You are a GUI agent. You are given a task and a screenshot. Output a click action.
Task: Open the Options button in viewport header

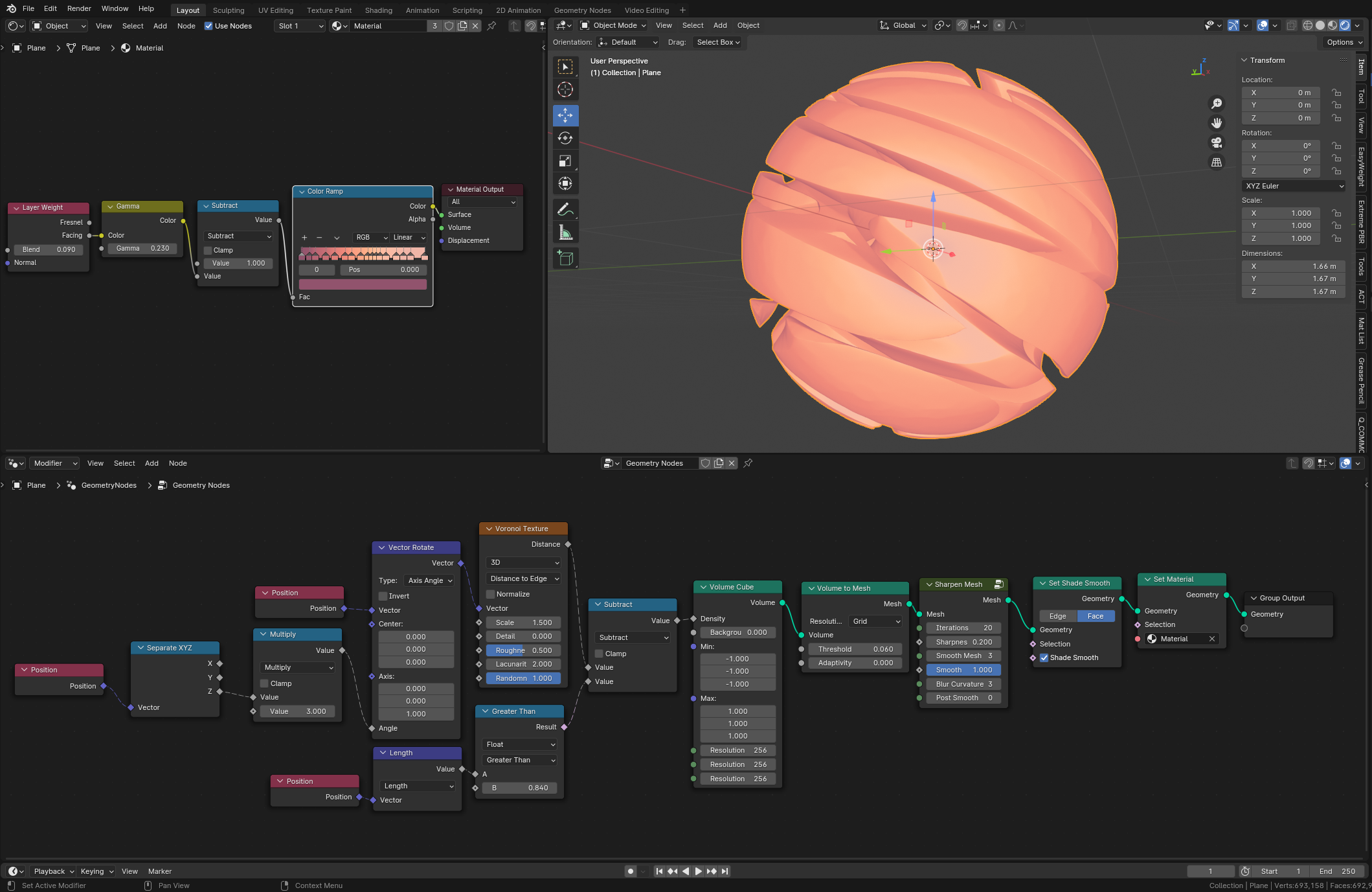tap(1344, 42)
